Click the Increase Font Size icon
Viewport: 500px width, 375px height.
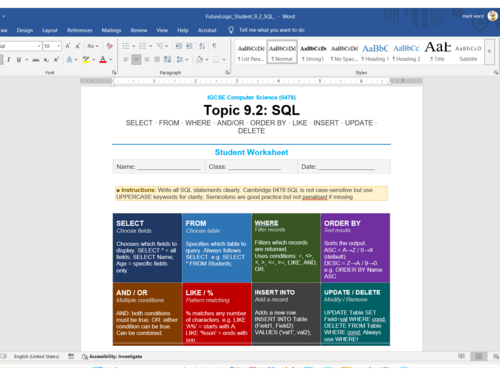pos(68,46)
